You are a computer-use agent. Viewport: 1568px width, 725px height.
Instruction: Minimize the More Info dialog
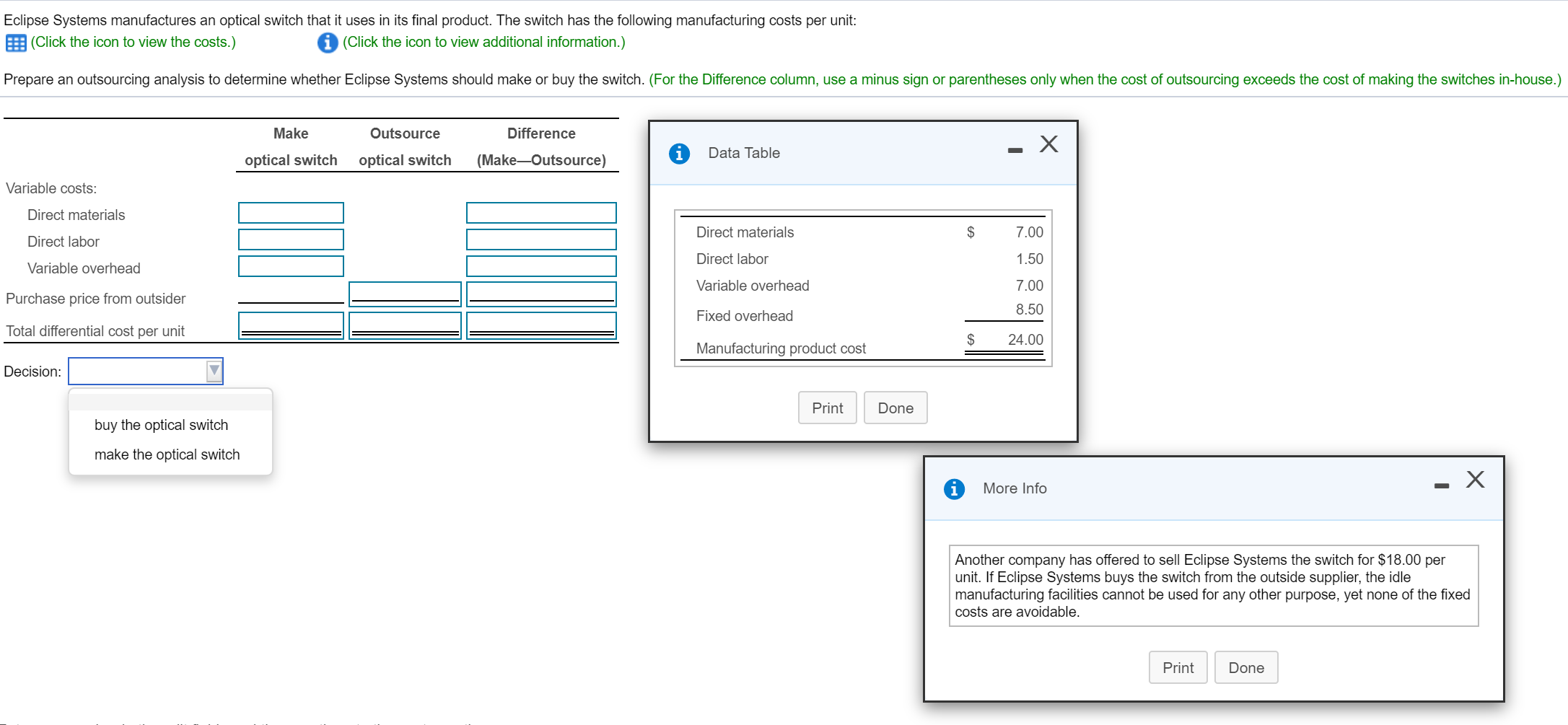coord(1442,485)
